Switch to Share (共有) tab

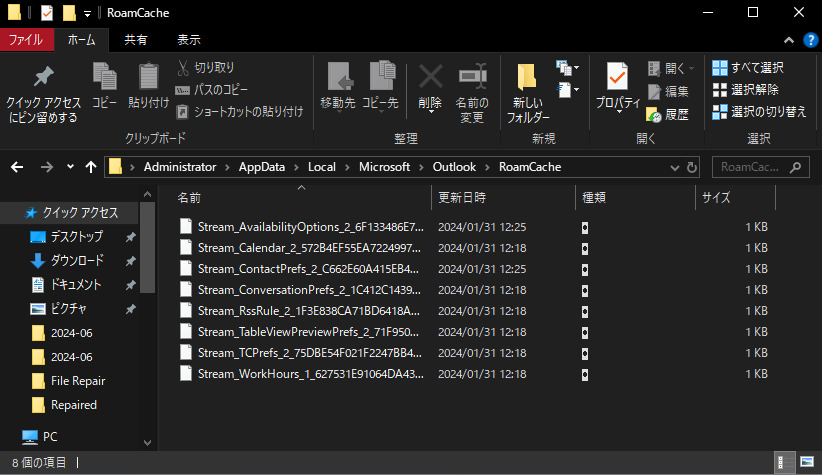click(x=136, y=40)
